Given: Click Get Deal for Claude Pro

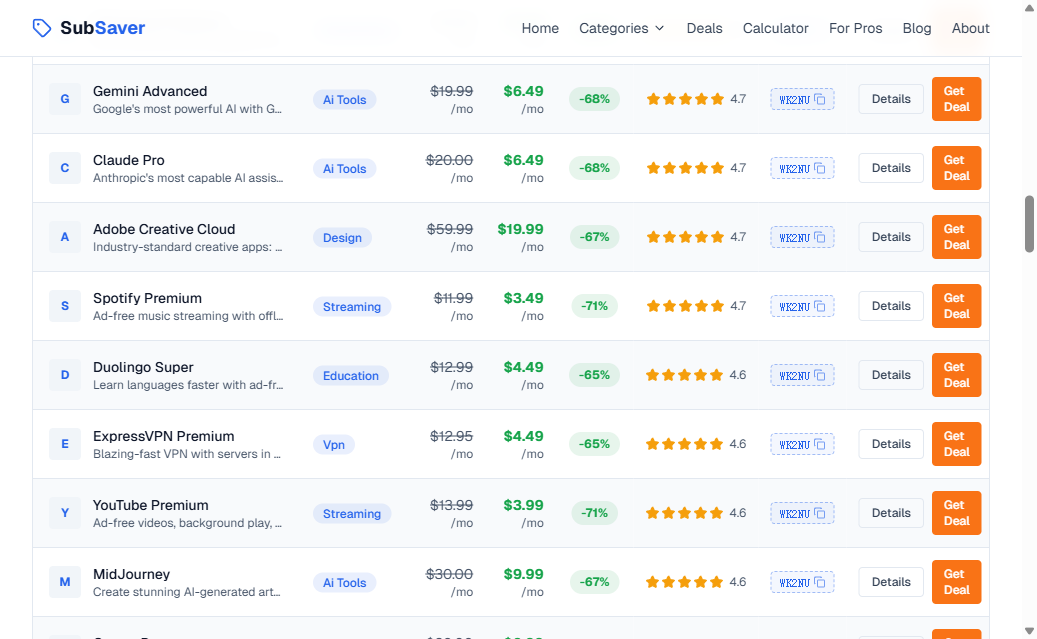Looking at the screenshot, I should (x=956, y=168).
